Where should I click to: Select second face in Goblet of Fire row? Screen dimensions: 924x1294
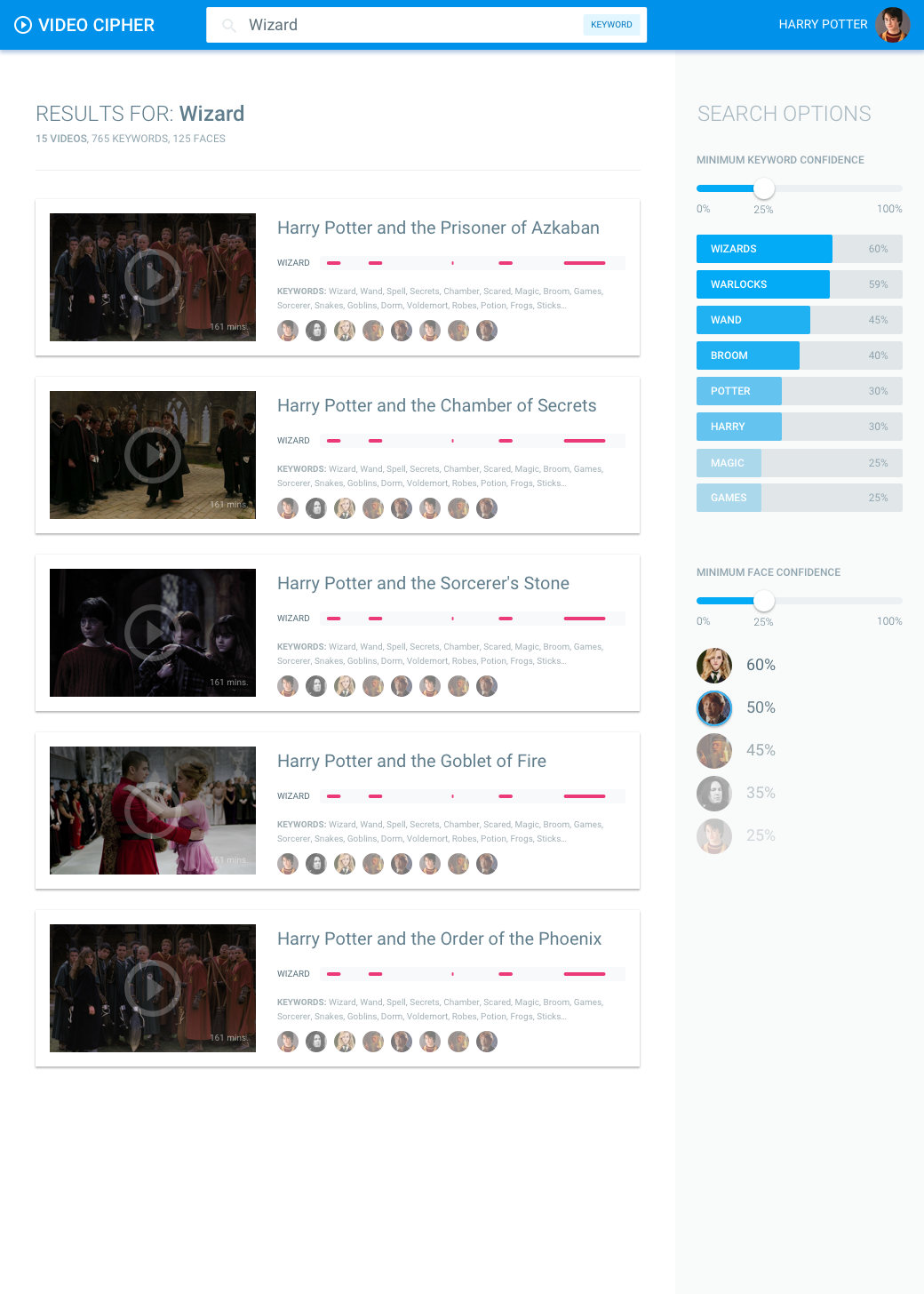(316, 864)
